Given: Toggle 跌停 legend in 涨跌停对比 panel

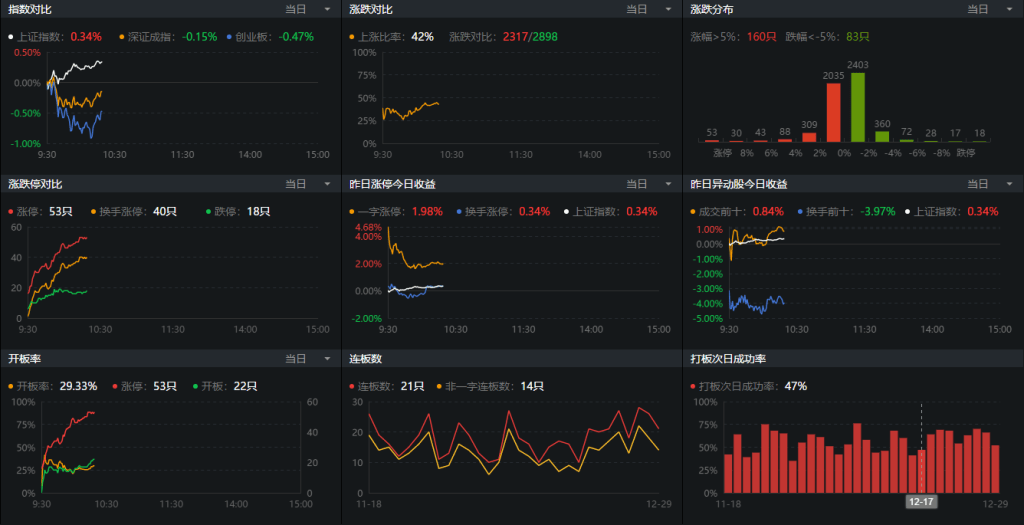Looking at the screenshot, I should point(236,211).
